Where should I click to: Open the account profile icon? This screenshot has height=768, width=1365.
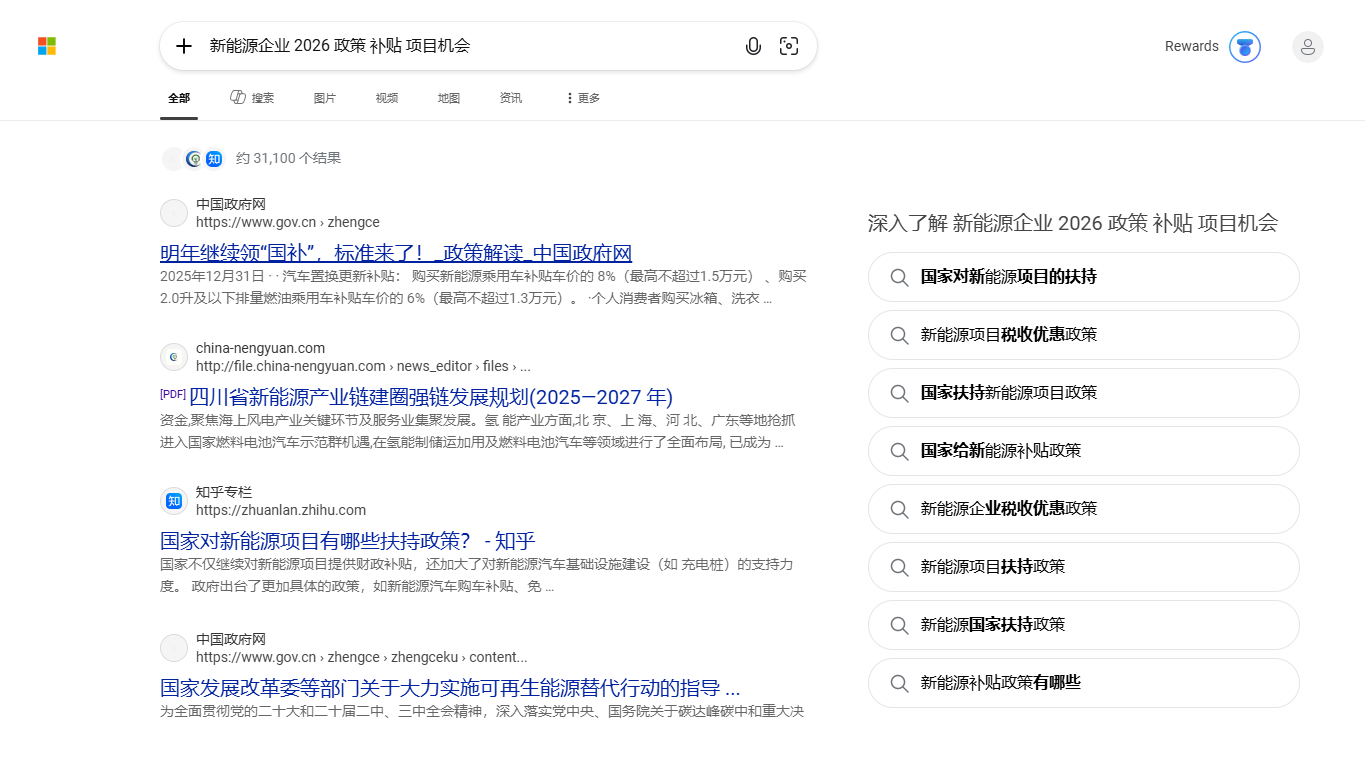click(x=1308, y=46)
